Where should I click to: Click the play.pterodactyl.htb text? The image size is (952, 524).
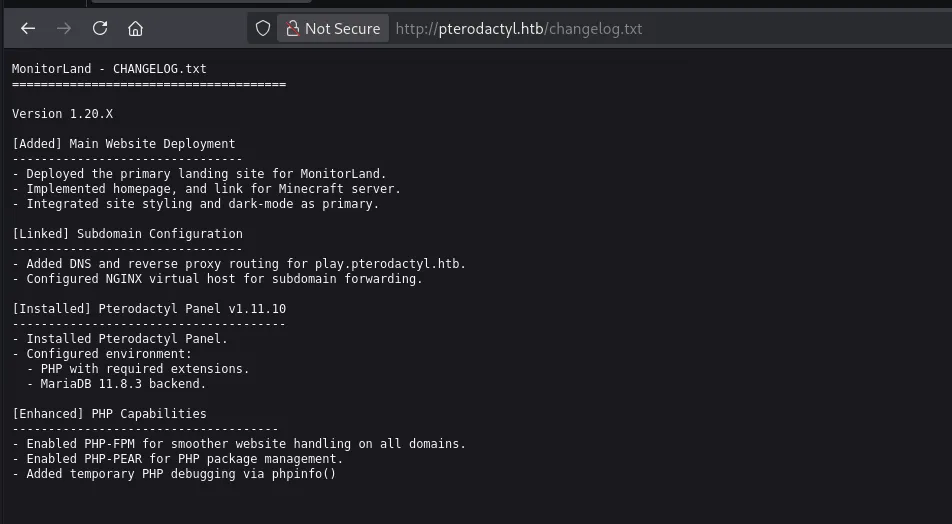(x=390, y=264)
